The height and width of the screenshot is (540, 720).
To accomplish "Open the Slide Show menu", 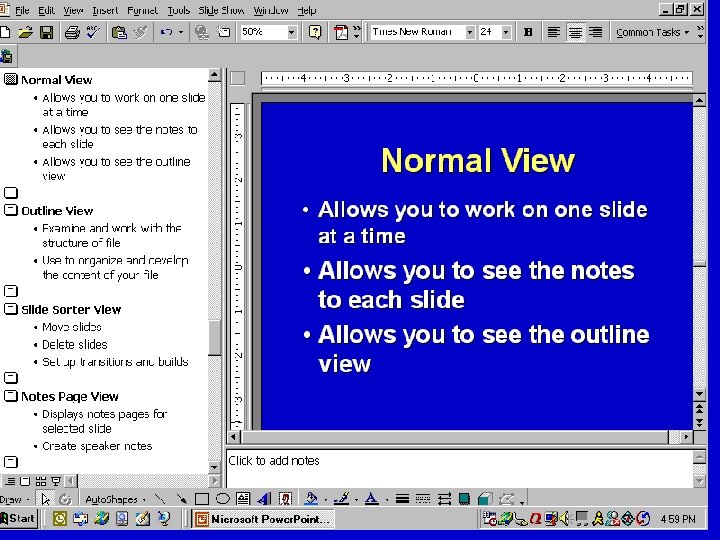I will [221, 10].
